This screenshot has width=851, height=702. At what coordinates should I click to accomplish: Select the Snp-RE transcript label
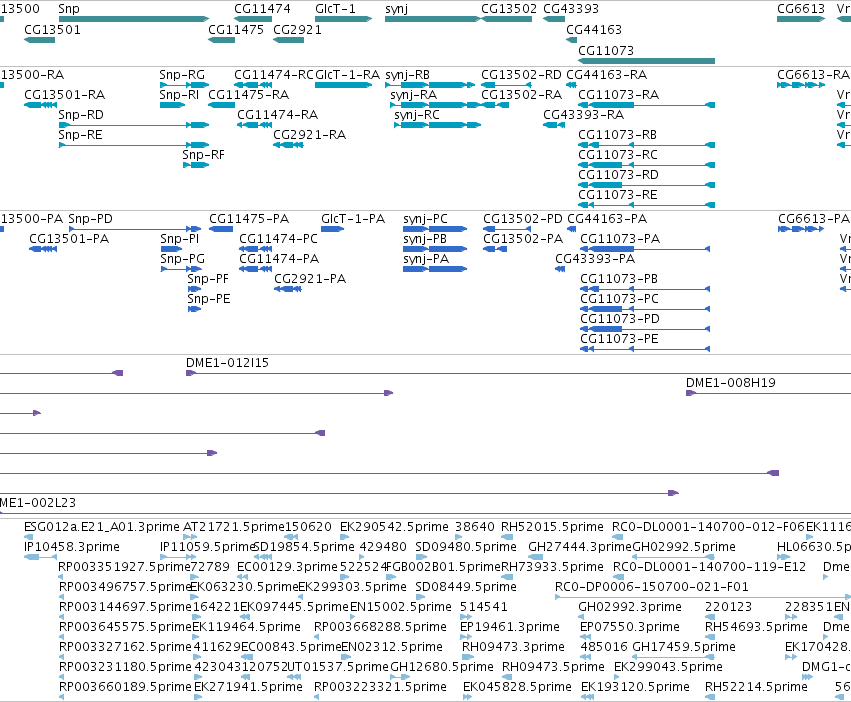coord(80,135)
